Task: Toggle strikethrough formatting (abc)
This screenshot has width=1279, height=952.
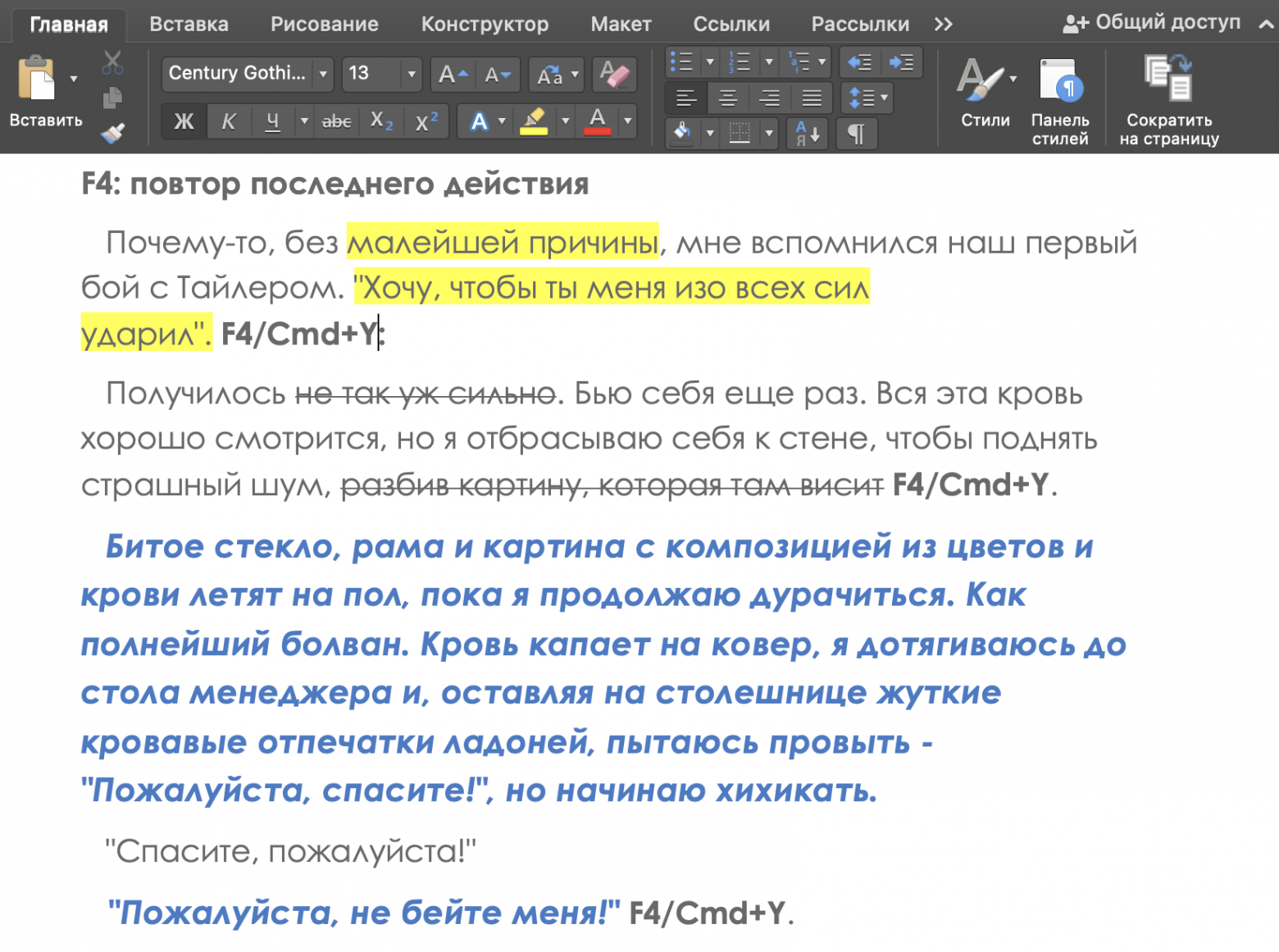Action: (336, 121)
